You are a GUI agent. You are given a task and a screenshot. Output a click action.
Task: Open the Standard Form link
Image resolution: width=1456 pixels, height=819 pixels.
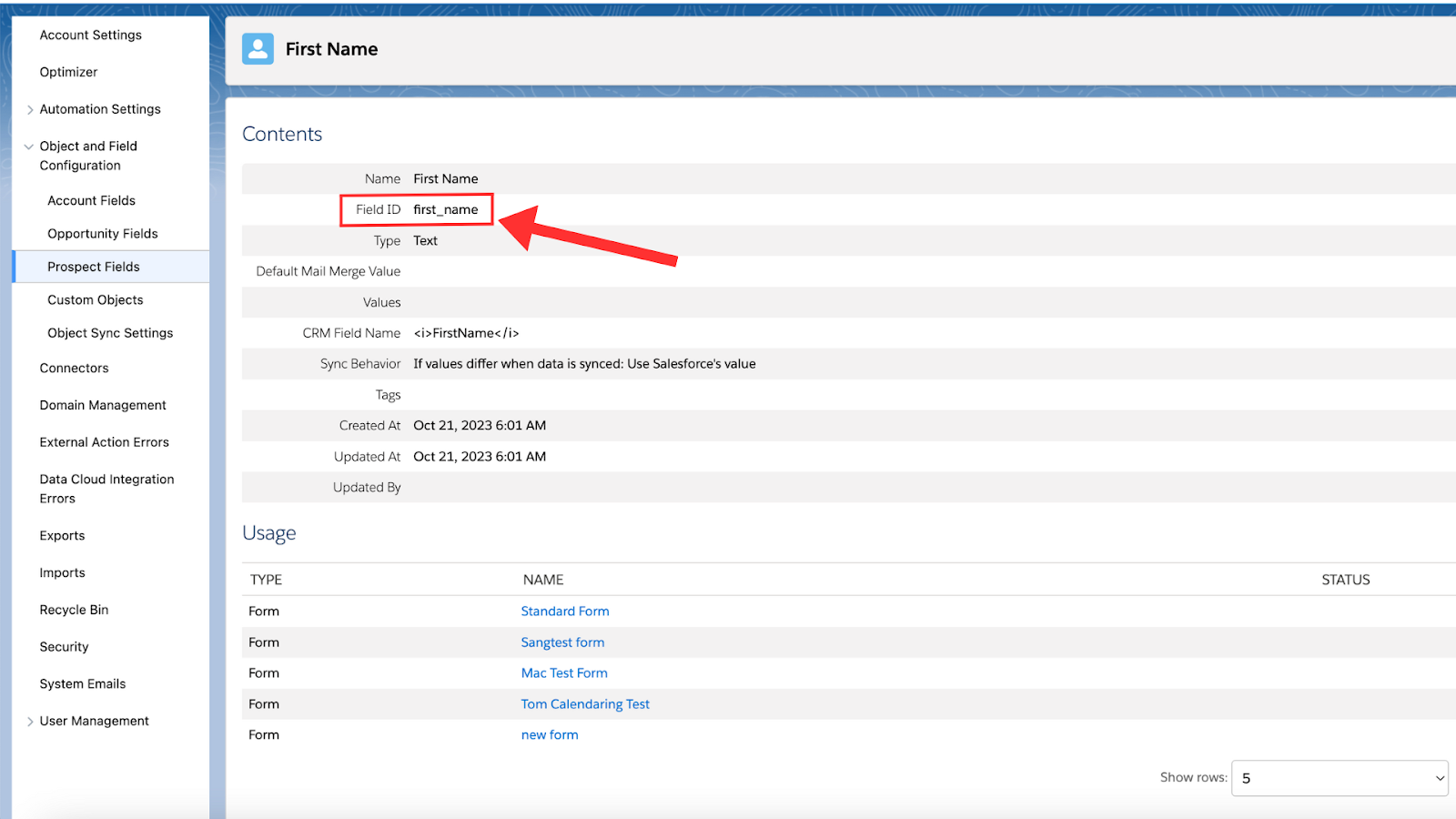point(564,611)
